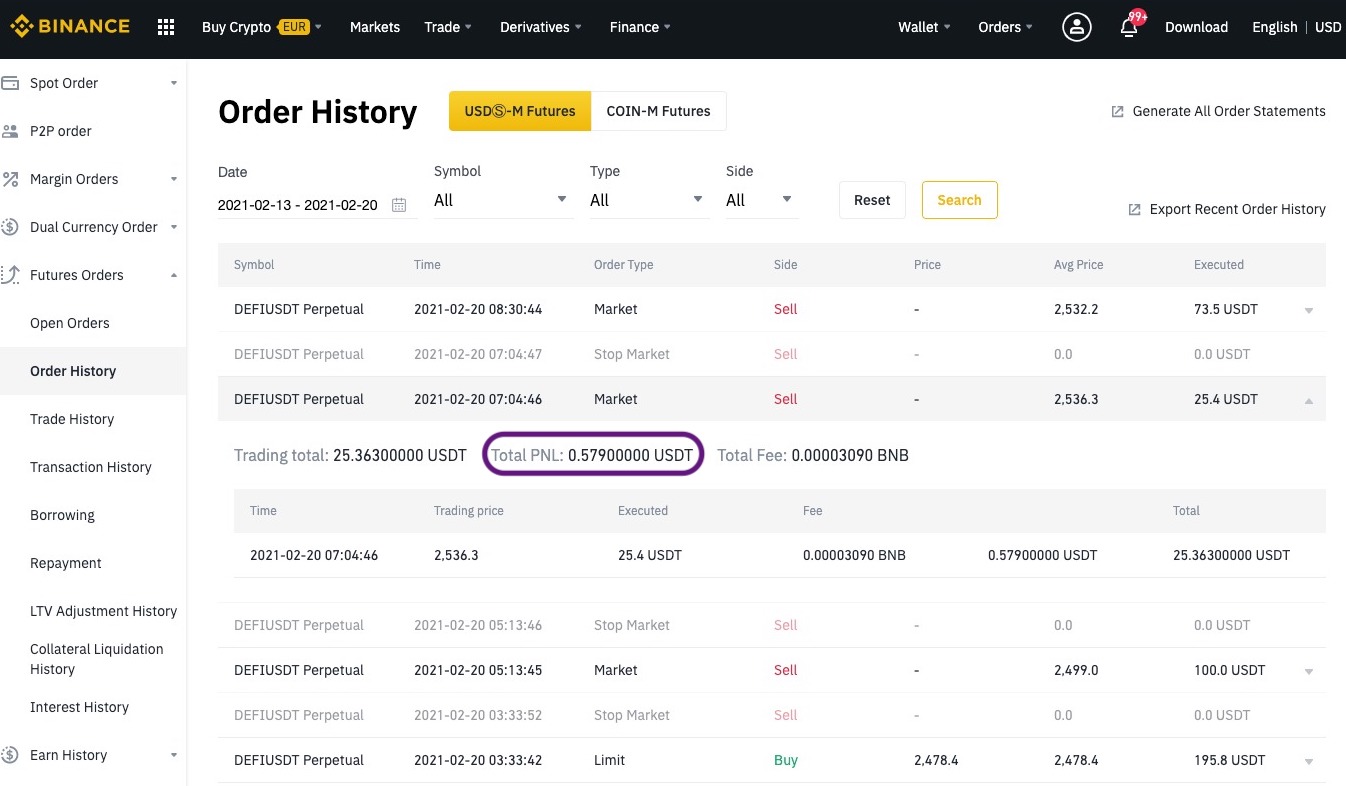Open Borrowing in the sidebar
The width and height of the screenshot is (1346, 786).
[x=62, y=515]
